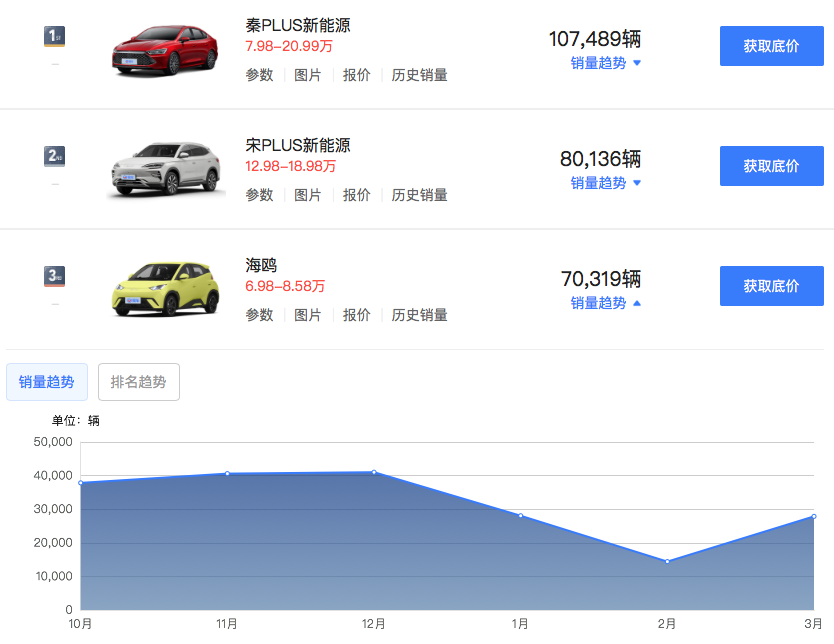Image resolution: width=834 pixels, height=644 pixels.
Task: Open the red 秦PLUS新能源 car image
Action: [165, 51]
